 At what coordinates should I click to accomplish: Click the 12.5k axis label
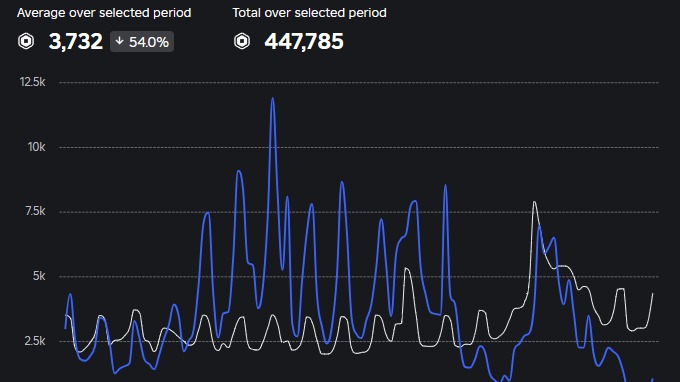point(33,82)
